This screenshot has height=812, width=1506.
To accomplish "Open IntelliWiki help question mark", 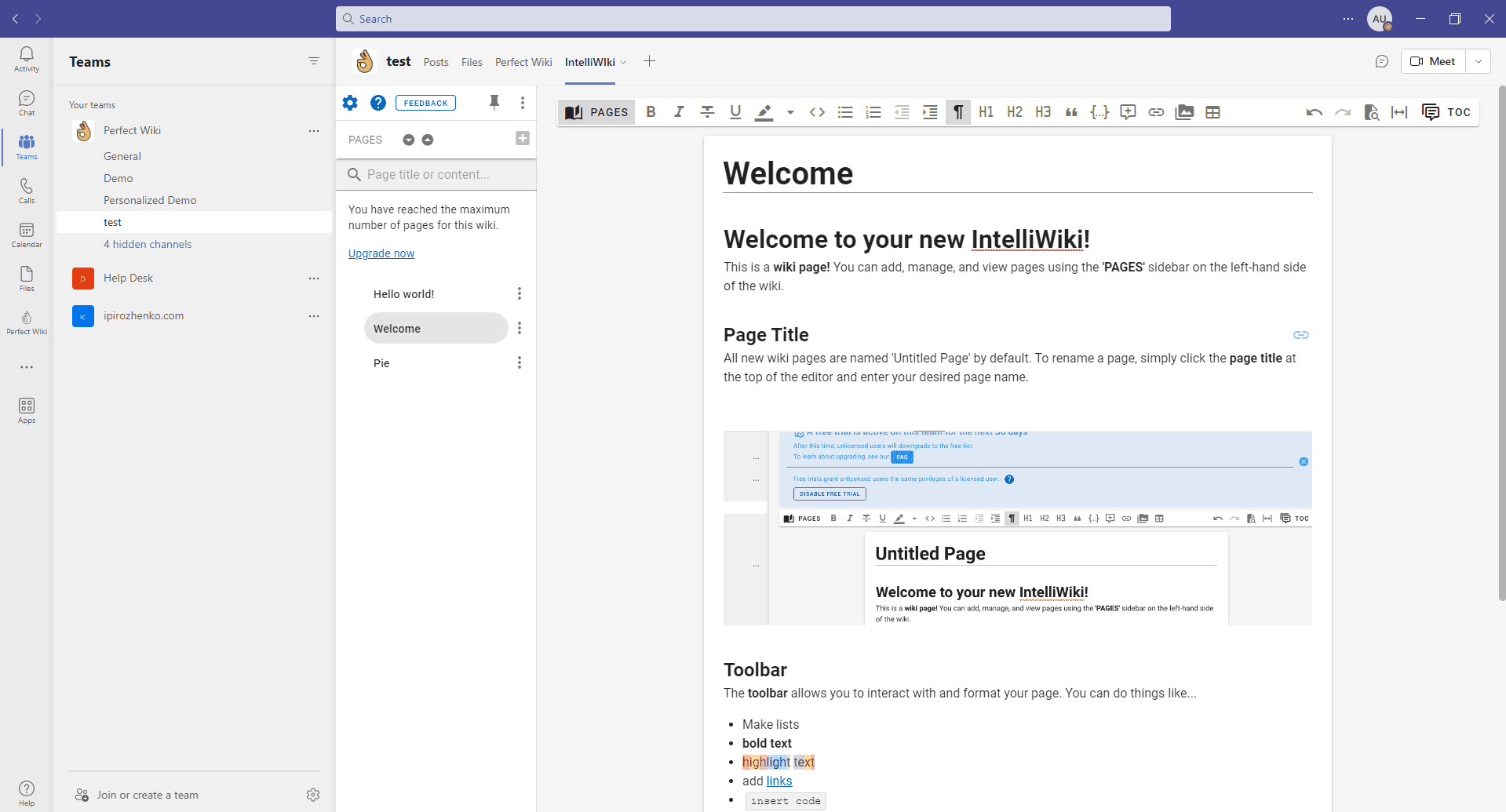I will 378,103.
